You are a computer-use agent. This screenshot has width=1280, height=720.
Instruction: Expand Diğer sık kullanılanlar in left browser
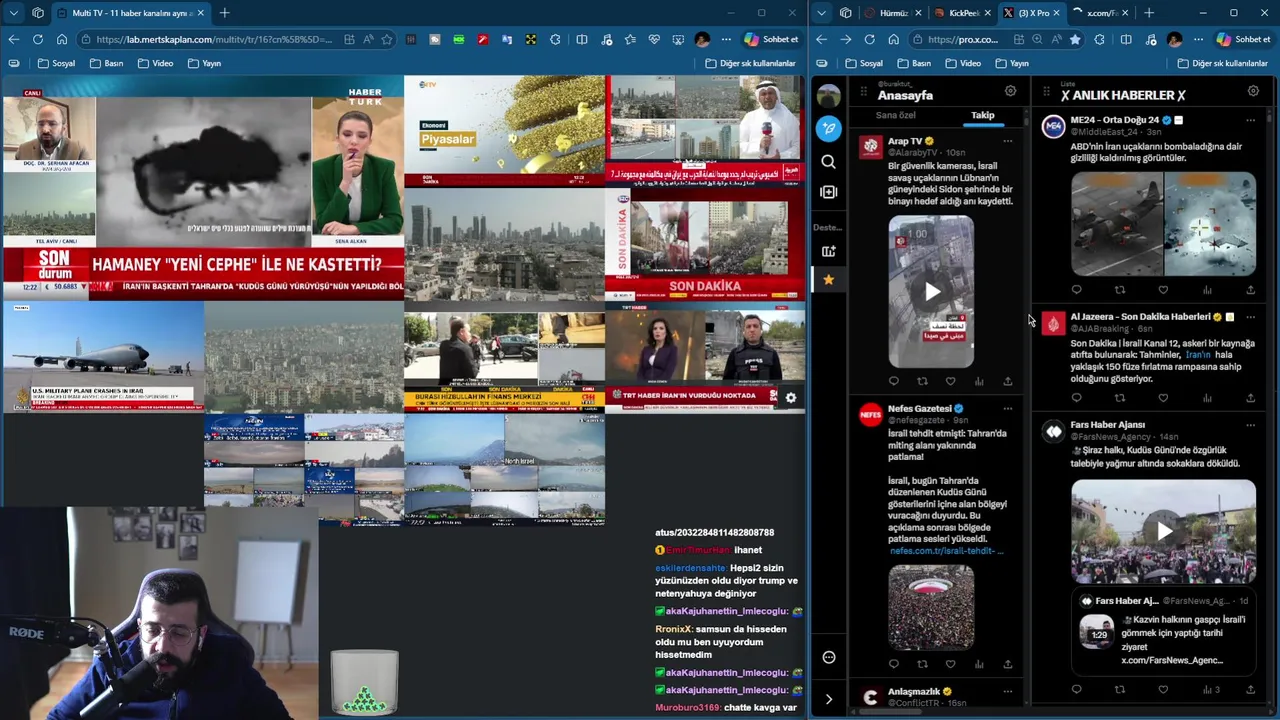coord(750,63)
